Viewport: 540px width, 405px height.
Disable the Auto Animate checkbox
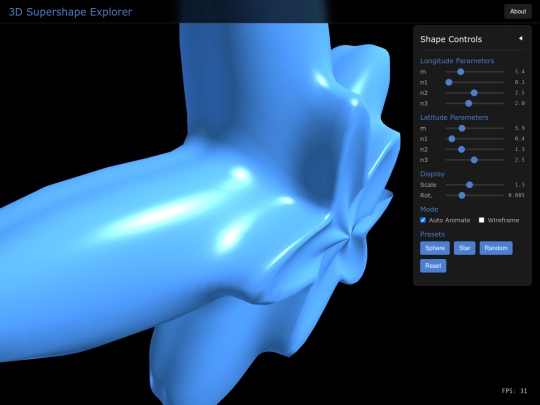pyautogui.click(x=423, y=220)
